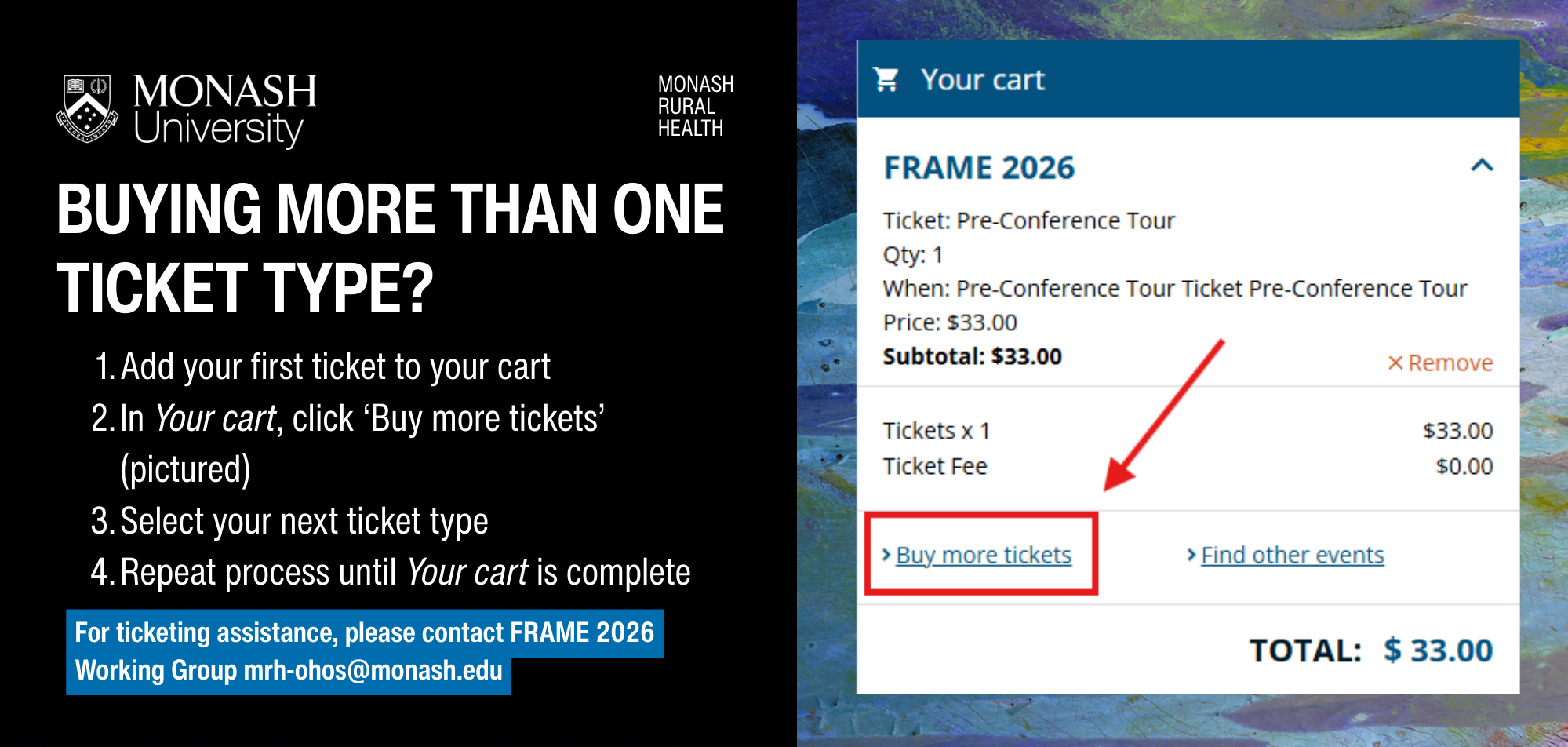The width and height of the screenshot is (1568, 747).
Task: Collapse the FRAME 2026 cart section
Action: [1482, 166]
